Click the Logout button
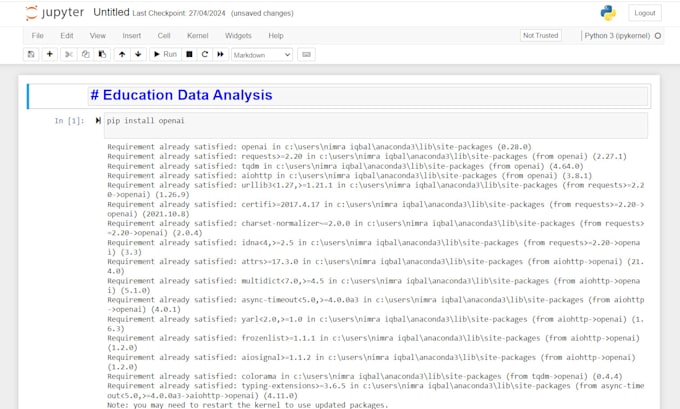Screen dimensions: 680x409 pos(645,13)
